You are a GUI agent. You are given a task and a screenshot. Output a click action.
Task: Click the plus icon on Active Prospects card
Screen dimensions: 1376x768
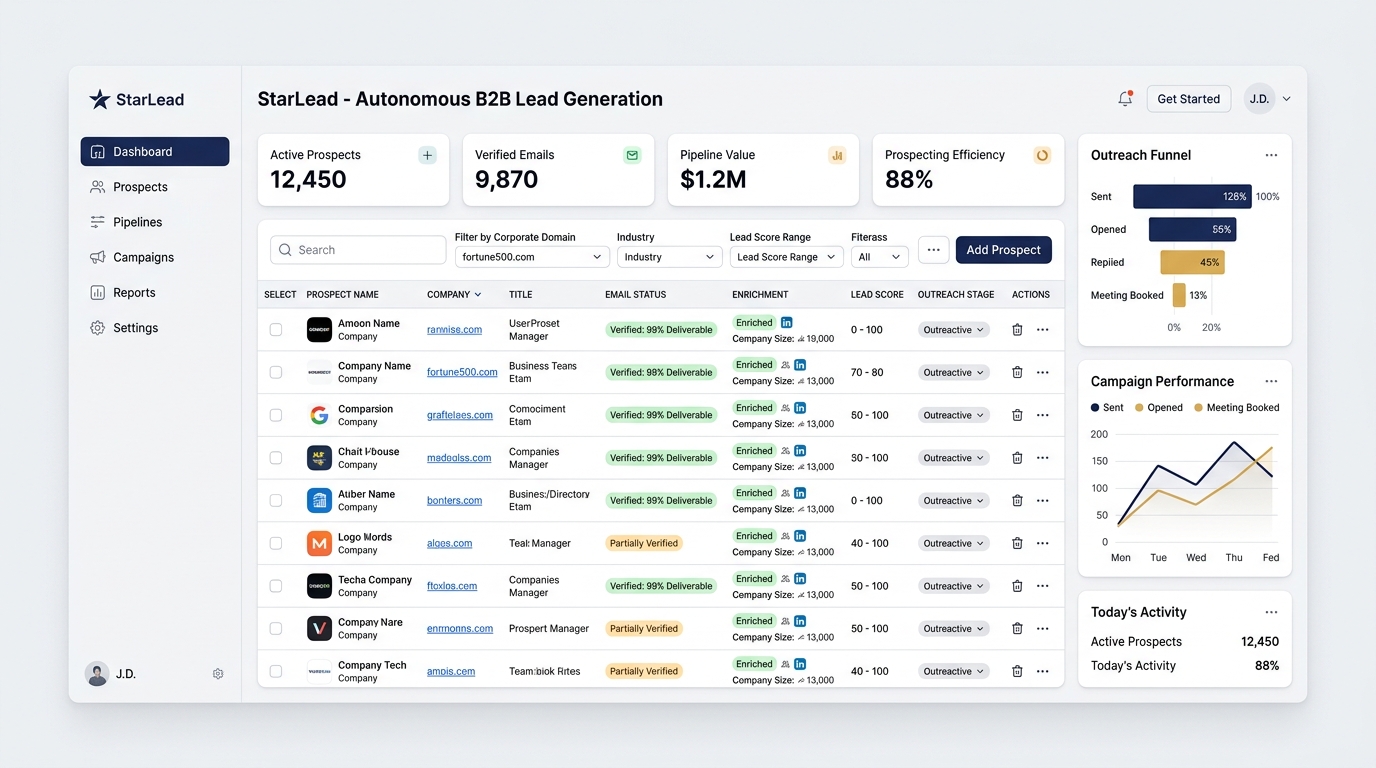427,155
